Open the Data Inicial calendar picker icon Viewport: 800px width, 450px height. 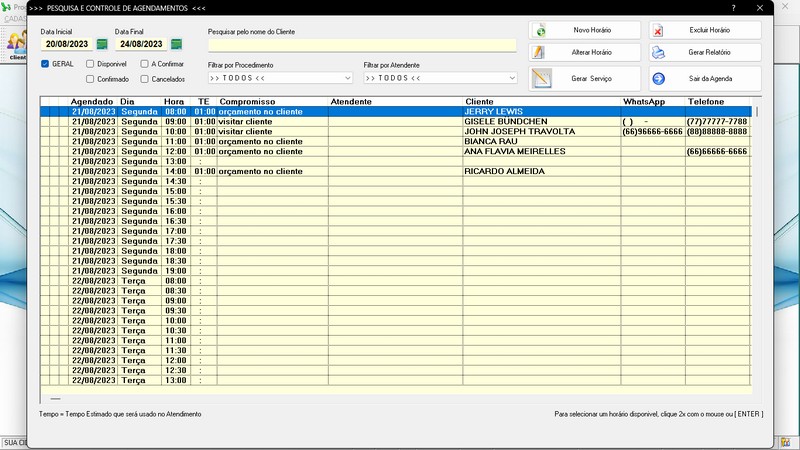[x=102, y=44]
